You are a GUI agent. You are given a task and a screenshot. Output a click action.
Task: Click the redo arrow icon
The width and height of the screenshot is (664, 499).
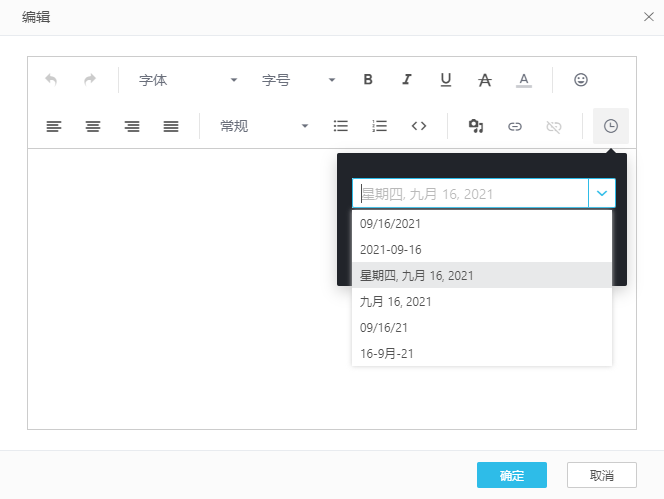point(90,80)
